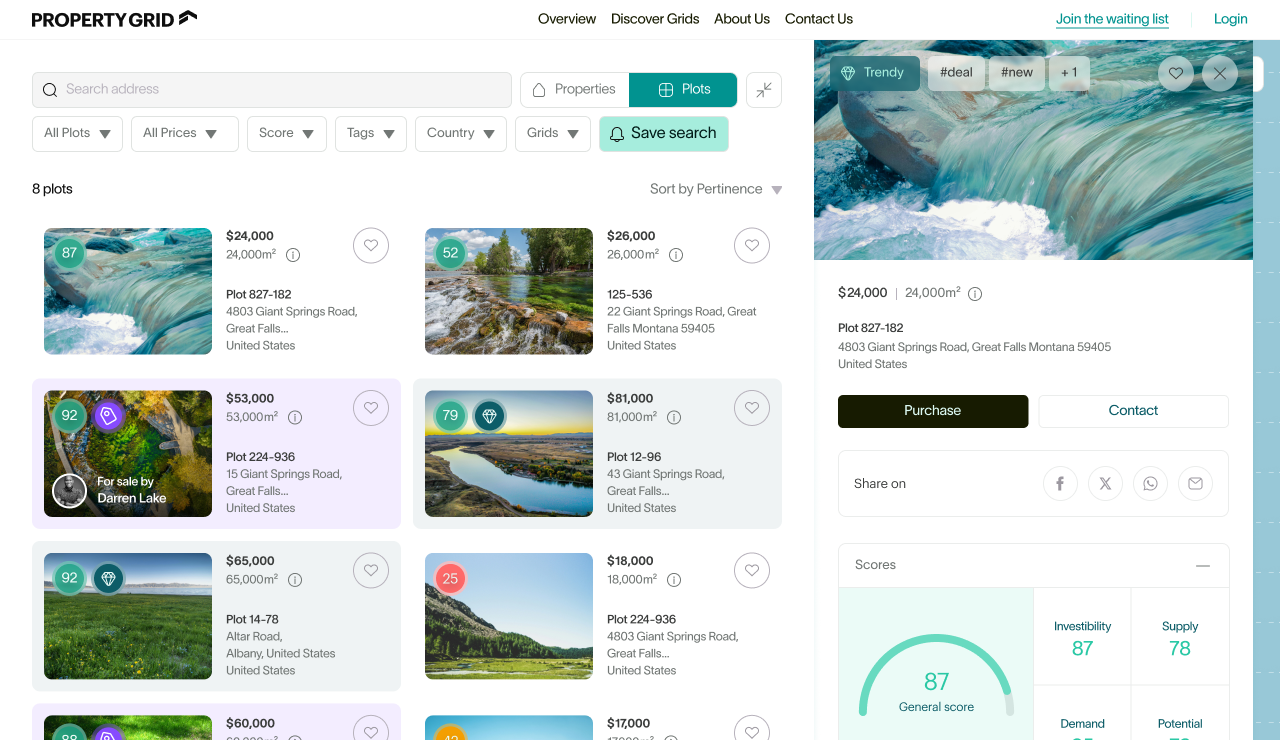Click Join the waiting list link
Image resolution: width=1280 pixels, height=740 pixels.
(x=1112, y=19)
